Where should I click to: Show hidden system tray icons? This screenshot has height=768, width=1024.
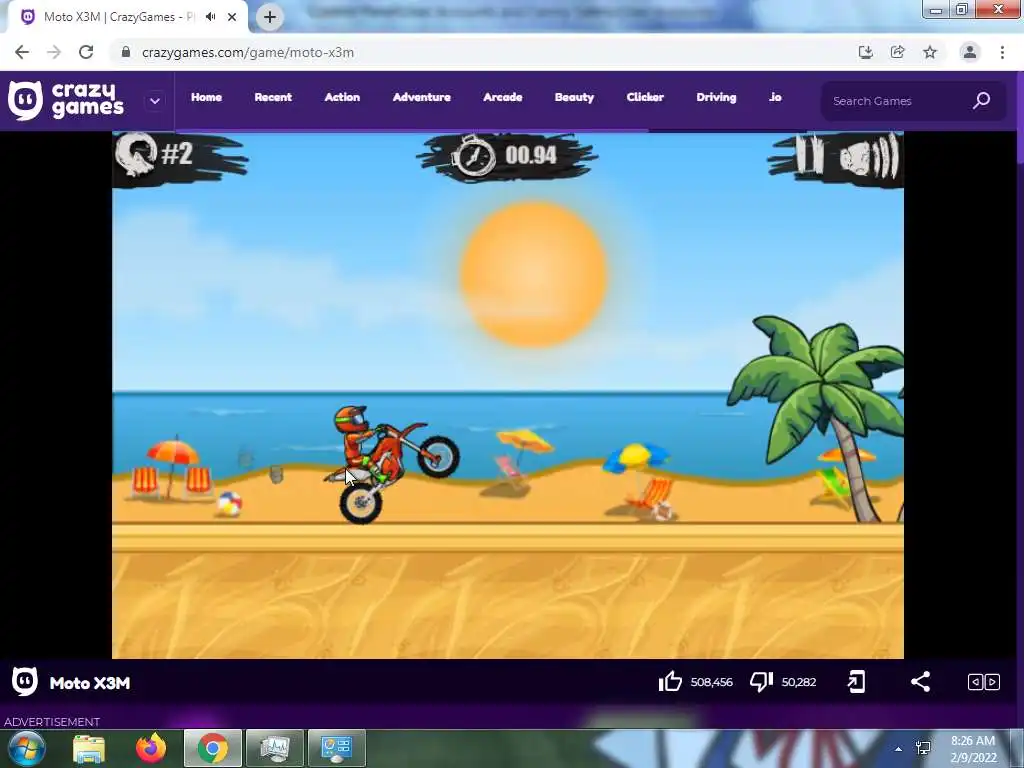tap(899, 749)
